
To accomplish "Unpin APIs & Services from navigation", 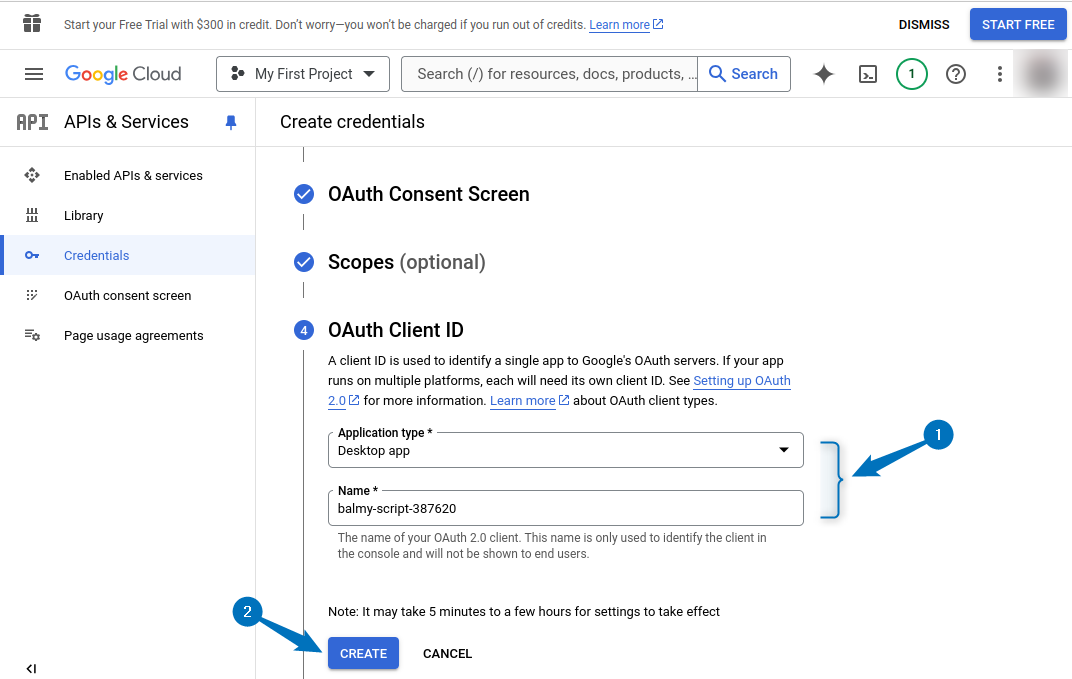I will [231, 122].
